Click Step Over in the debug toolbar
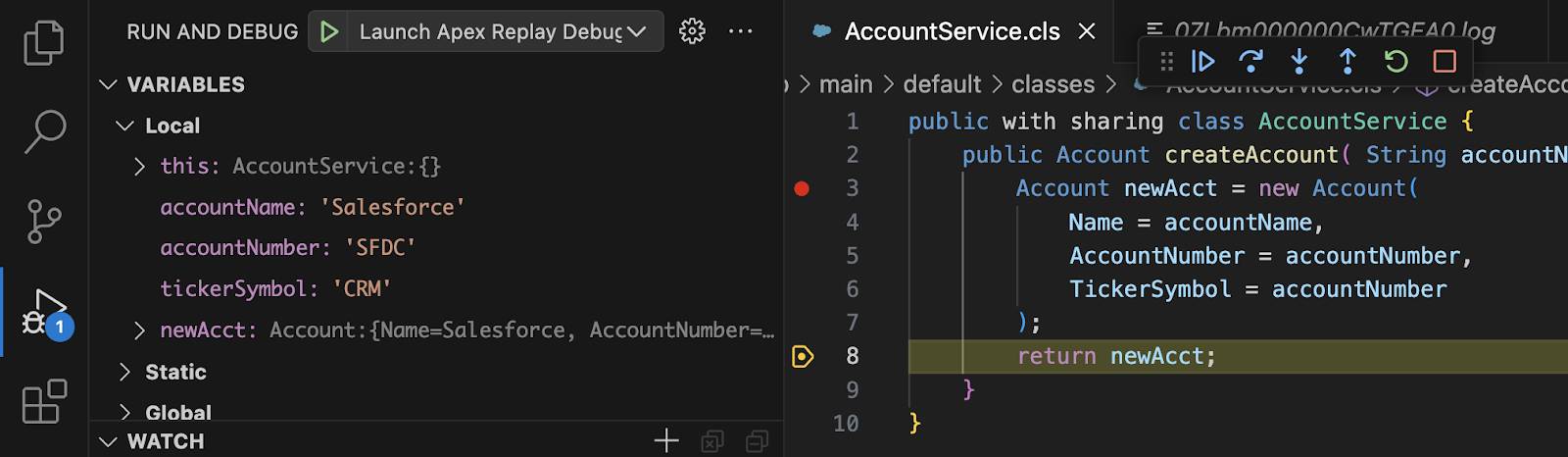Image resolution: width=1568 pixels, height=457 pixels. pyautogui.click(x=1250, y=62)
